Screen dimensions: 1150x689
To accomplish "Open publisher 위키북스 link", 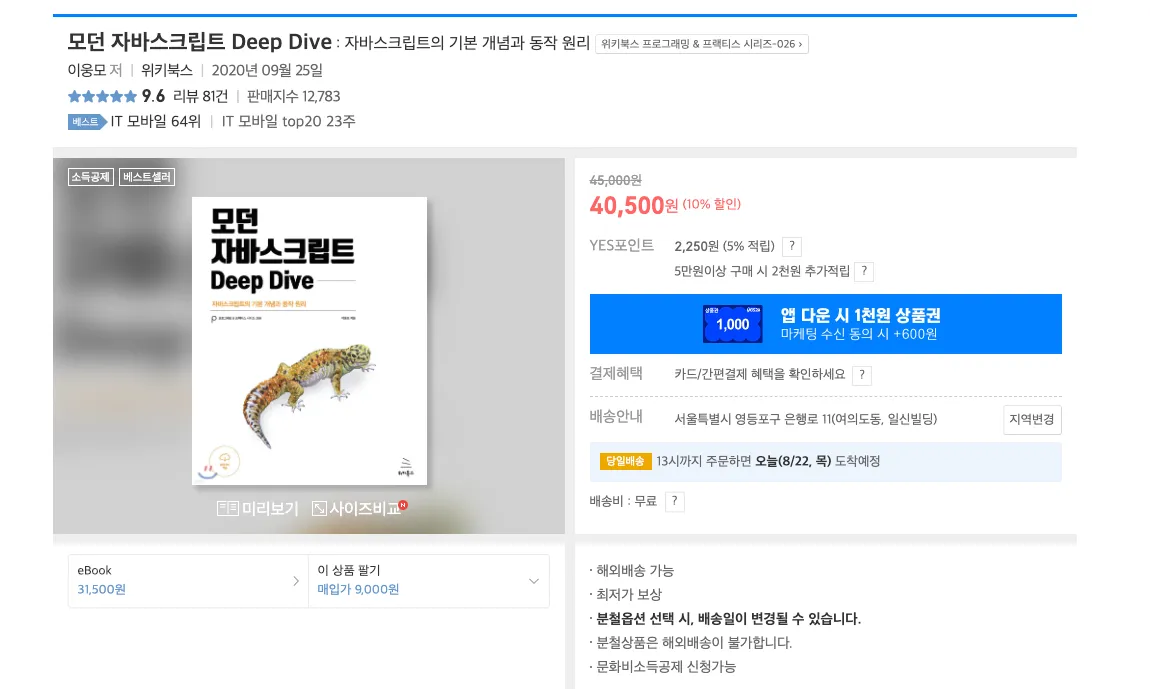I will click(x=167, y=70).
